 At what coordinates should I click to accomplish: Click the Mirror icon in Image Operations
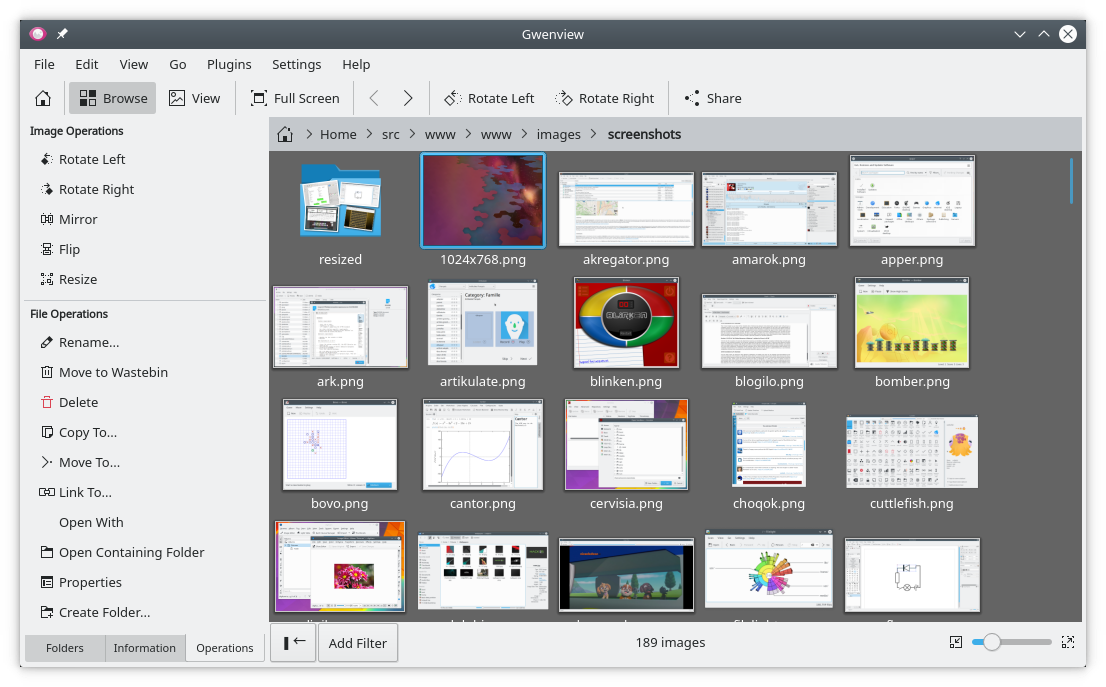[47, 219]
